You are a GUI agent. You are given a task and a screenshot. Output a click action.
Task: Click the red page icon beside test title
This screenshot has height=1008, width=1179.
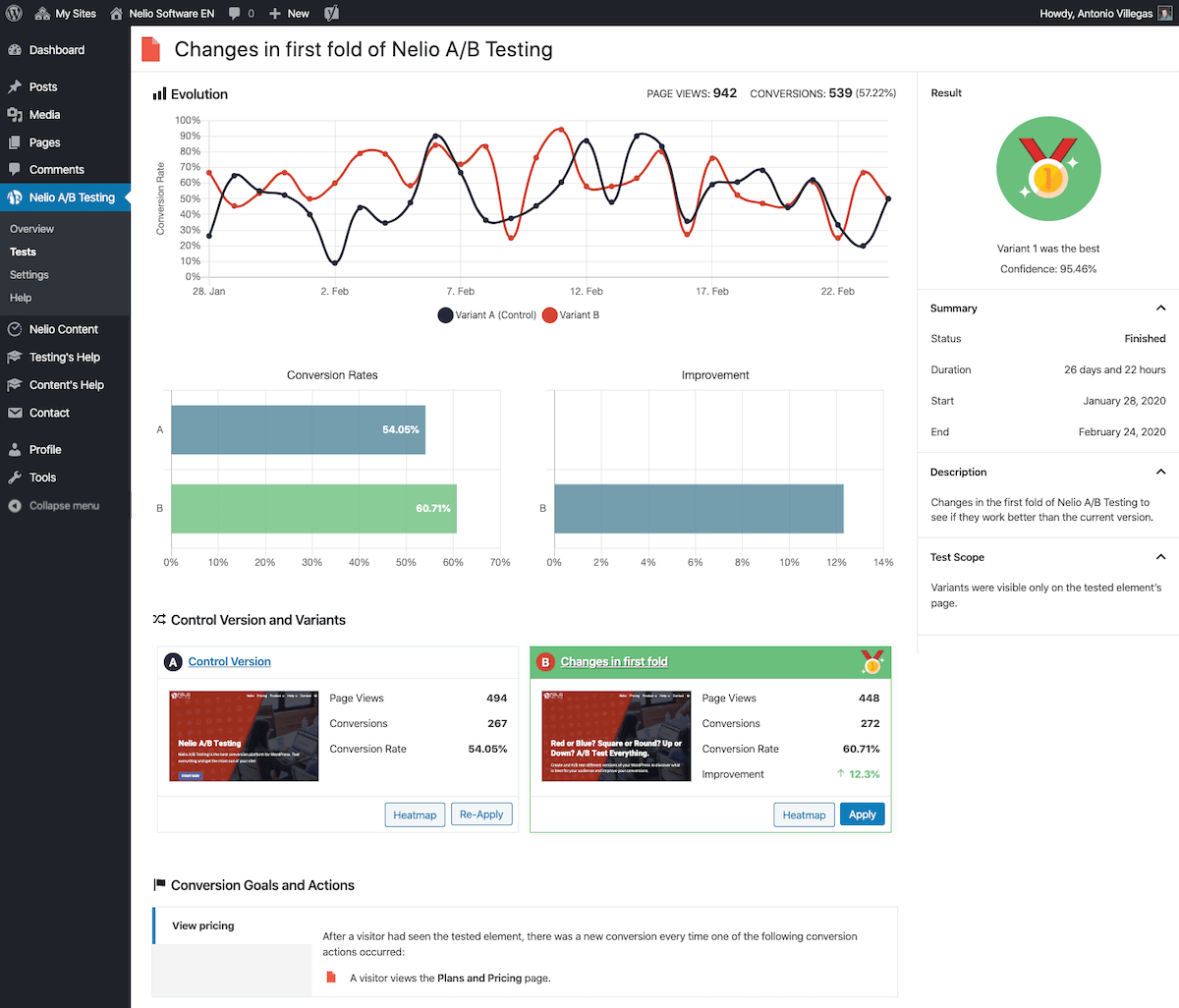150,49
